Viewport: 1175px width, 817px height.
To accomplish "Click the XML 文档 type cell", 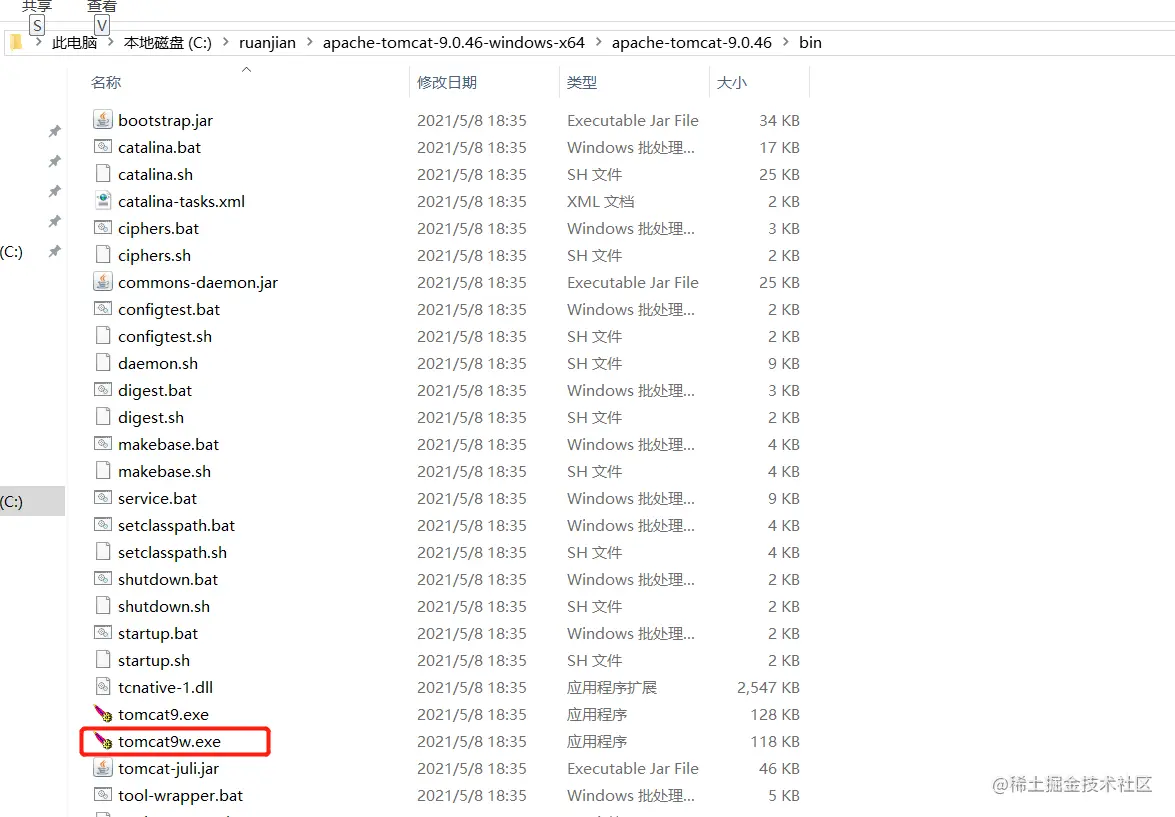I will coord(600,202).
